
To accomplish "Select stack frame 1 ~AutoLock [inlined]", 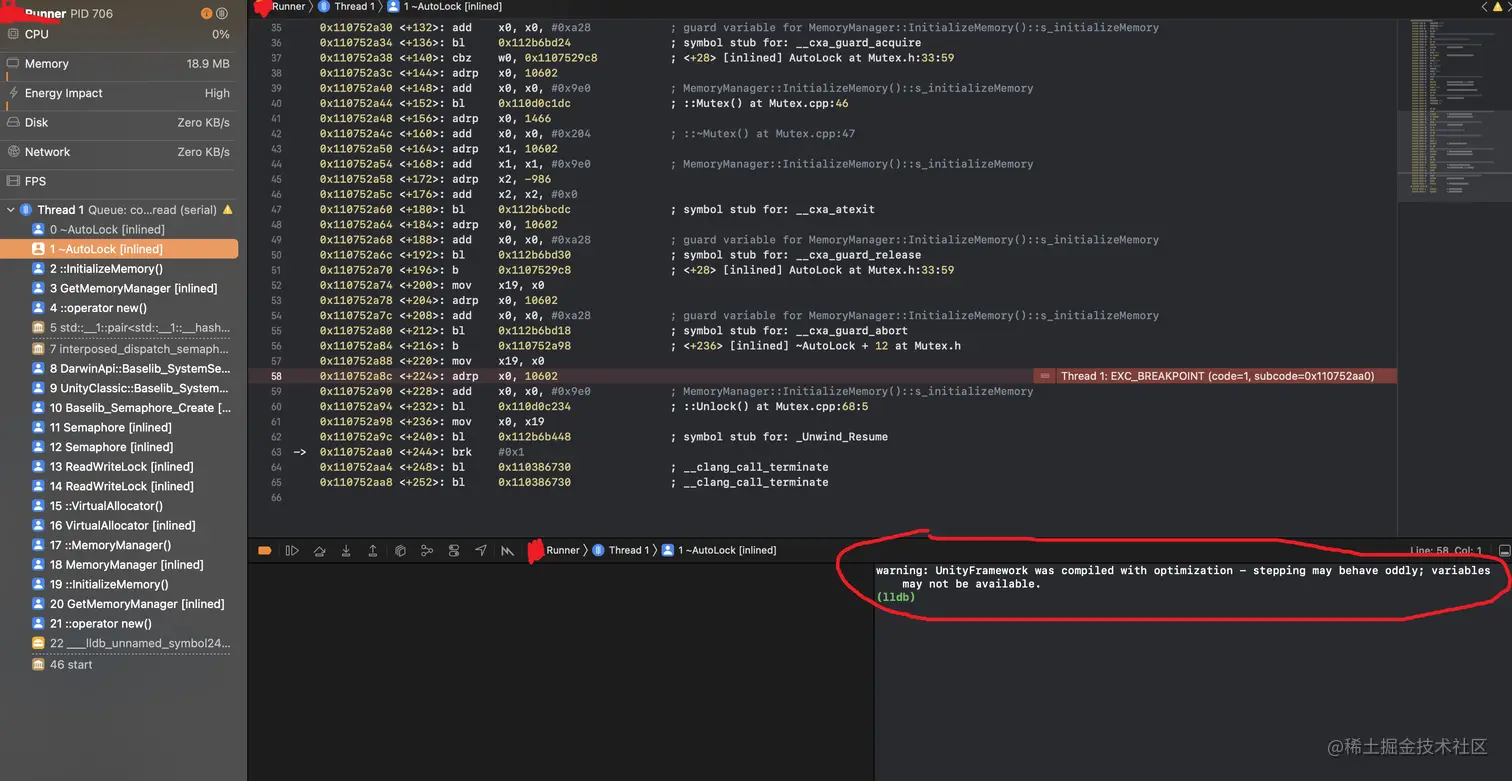I will tap(119, 249).
